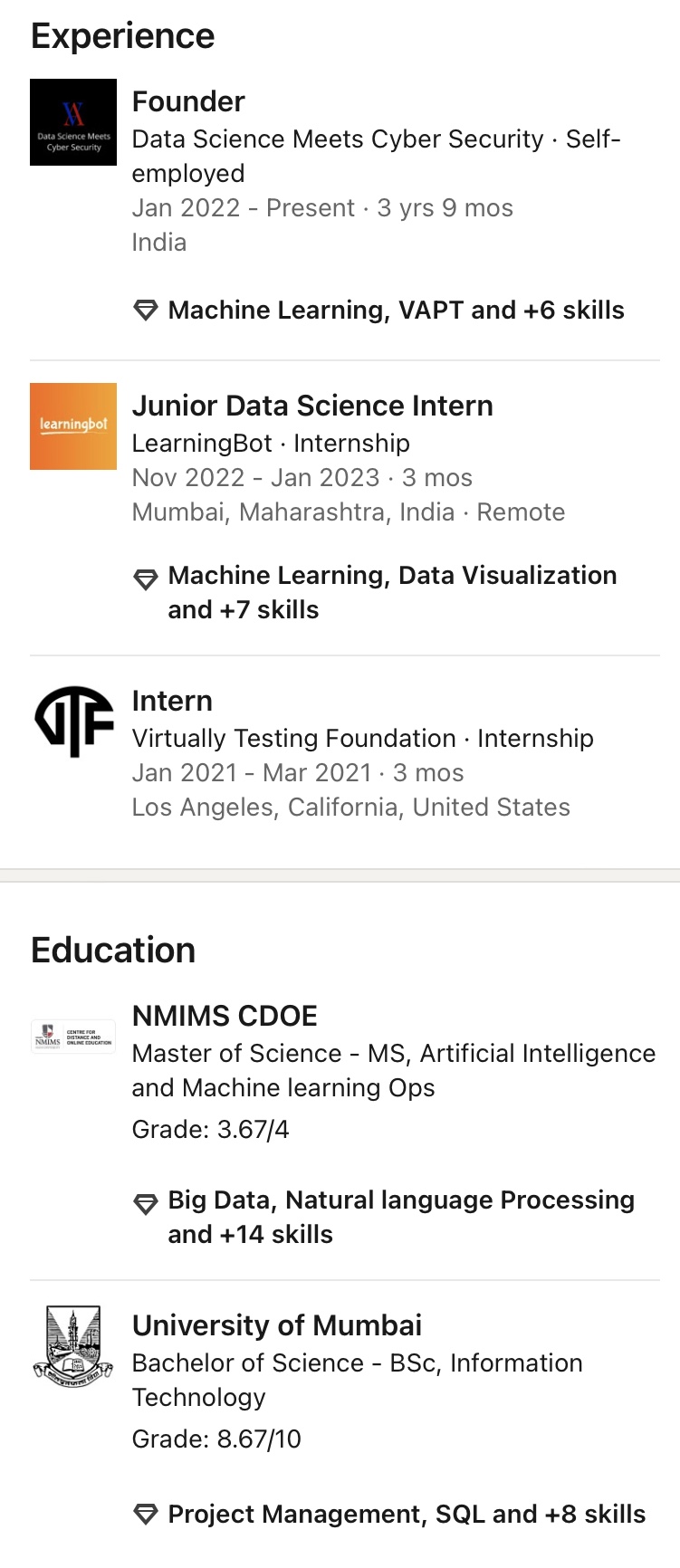
Task: Open the NMIMS CDOE school page
Action: click(x=225, y=1016)
